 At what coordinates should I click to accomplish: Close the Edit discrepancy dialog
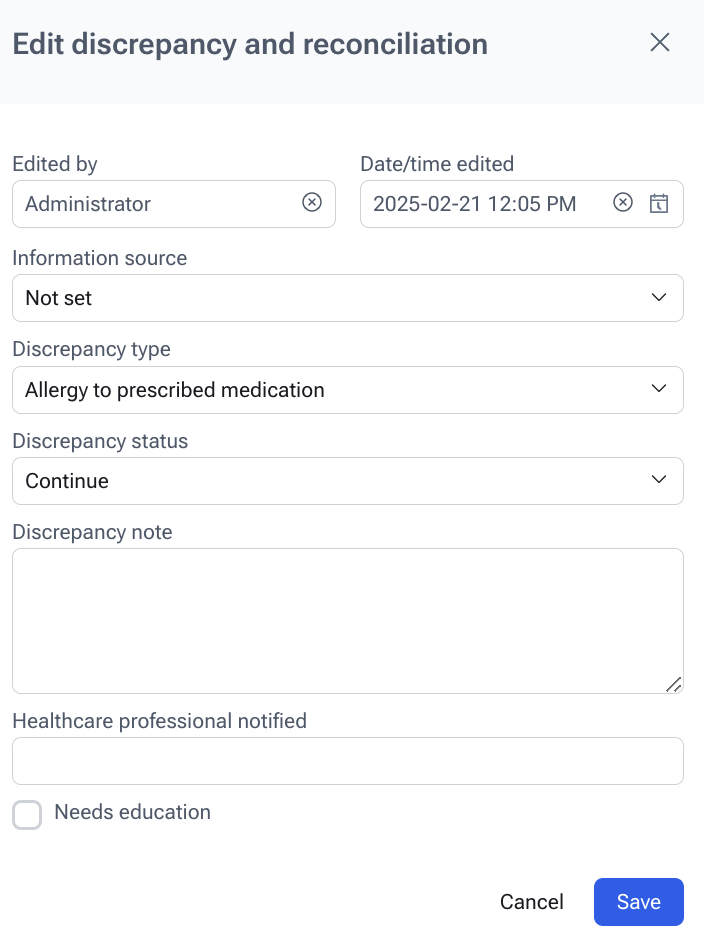tap(660, 42)
